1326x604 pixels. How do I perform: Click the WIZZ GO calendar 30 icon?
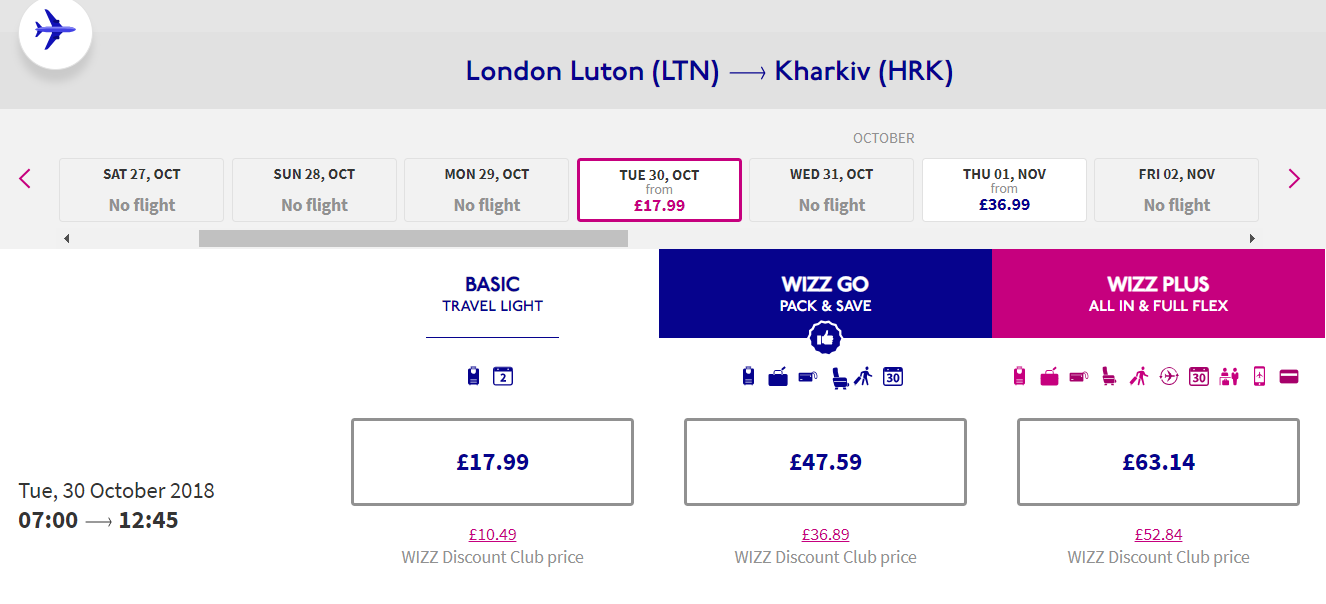[893, 377]
